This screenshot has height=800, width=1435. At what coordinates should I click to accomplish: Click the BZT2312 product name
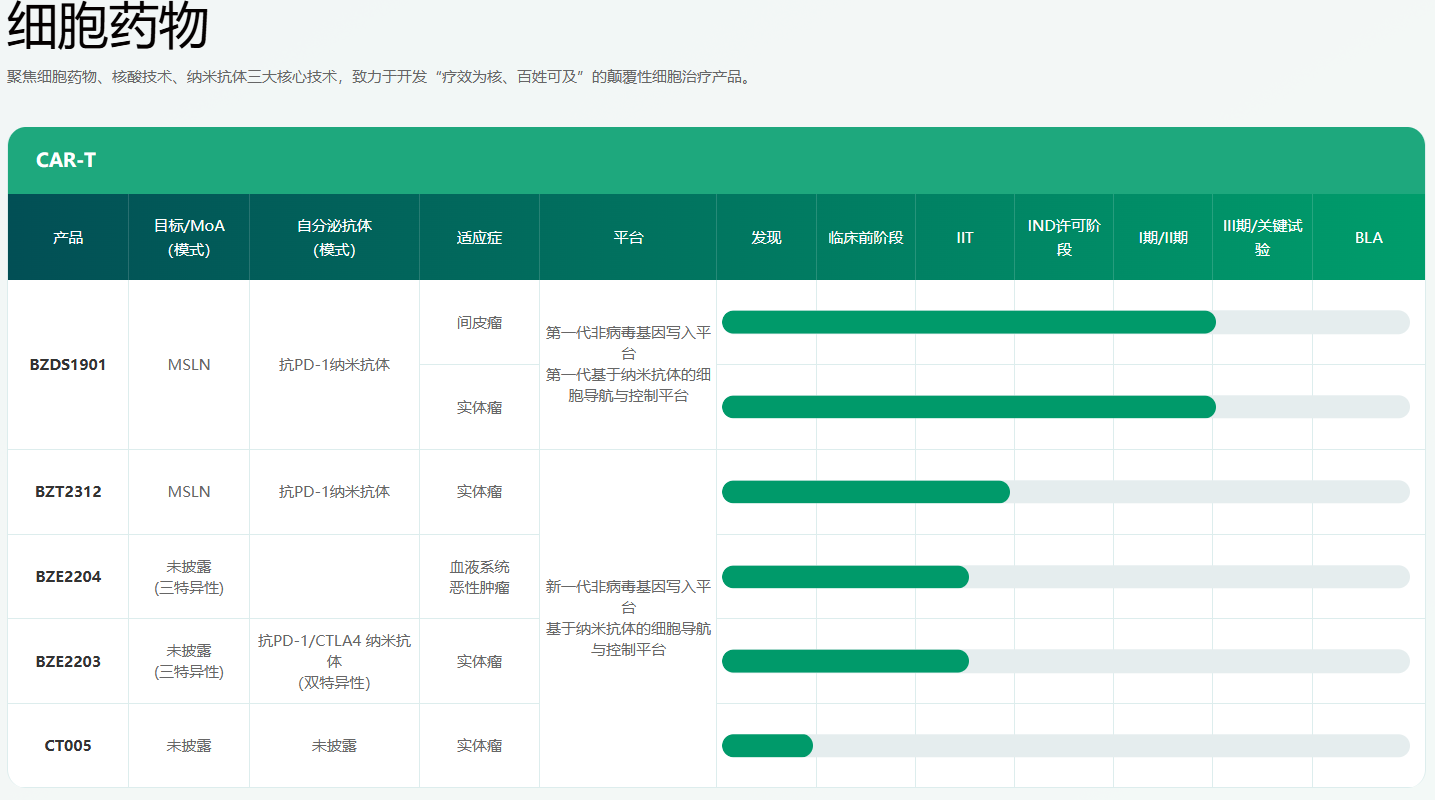click(68, 492)
